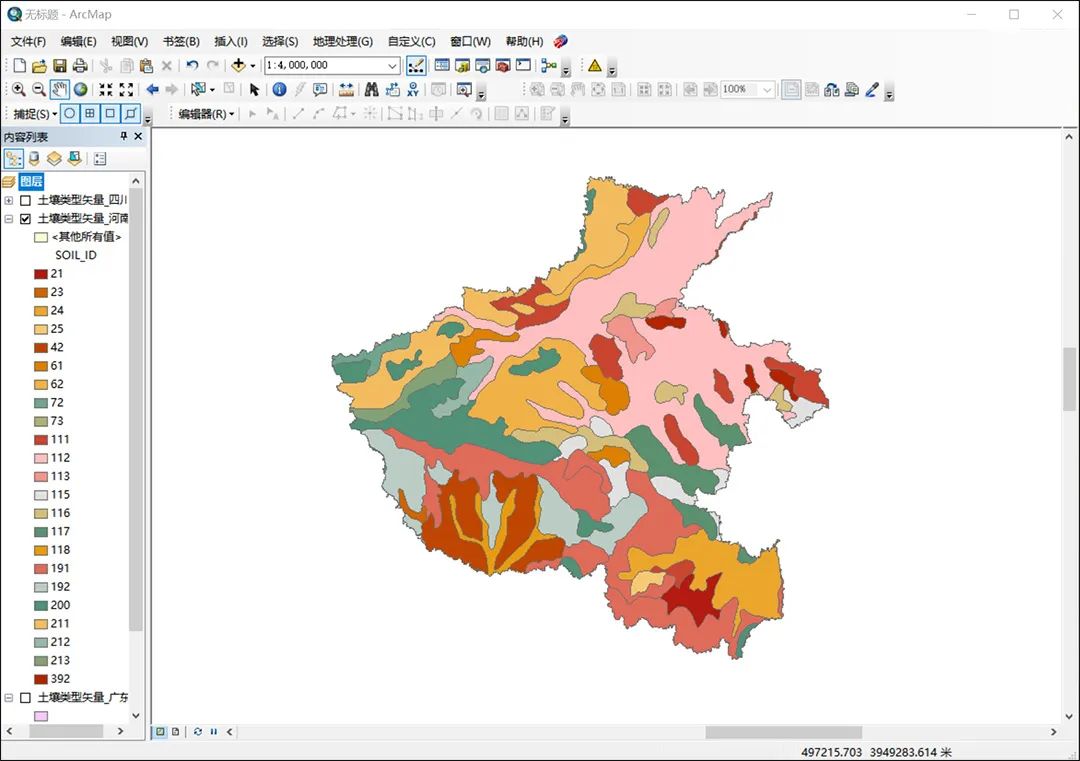1080x761 pixels.
Task: Select the Zoom Out tool
Action: click(x=39, y=90)
